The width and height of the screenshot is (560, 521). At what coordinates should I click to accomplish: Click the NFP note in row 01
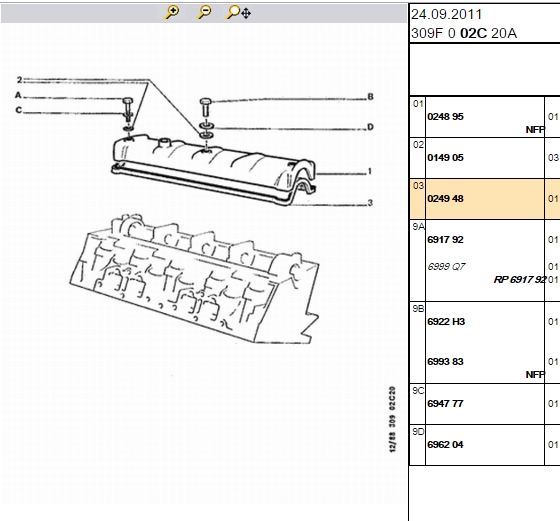535,130
